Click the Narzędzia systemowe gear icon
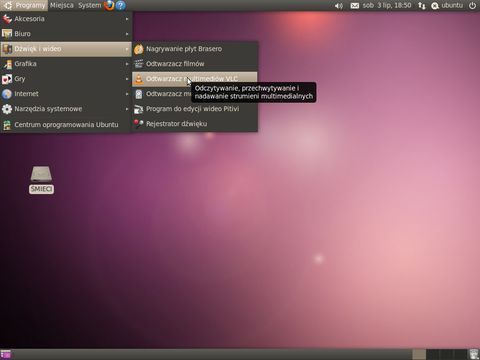 tap(7, 109)
